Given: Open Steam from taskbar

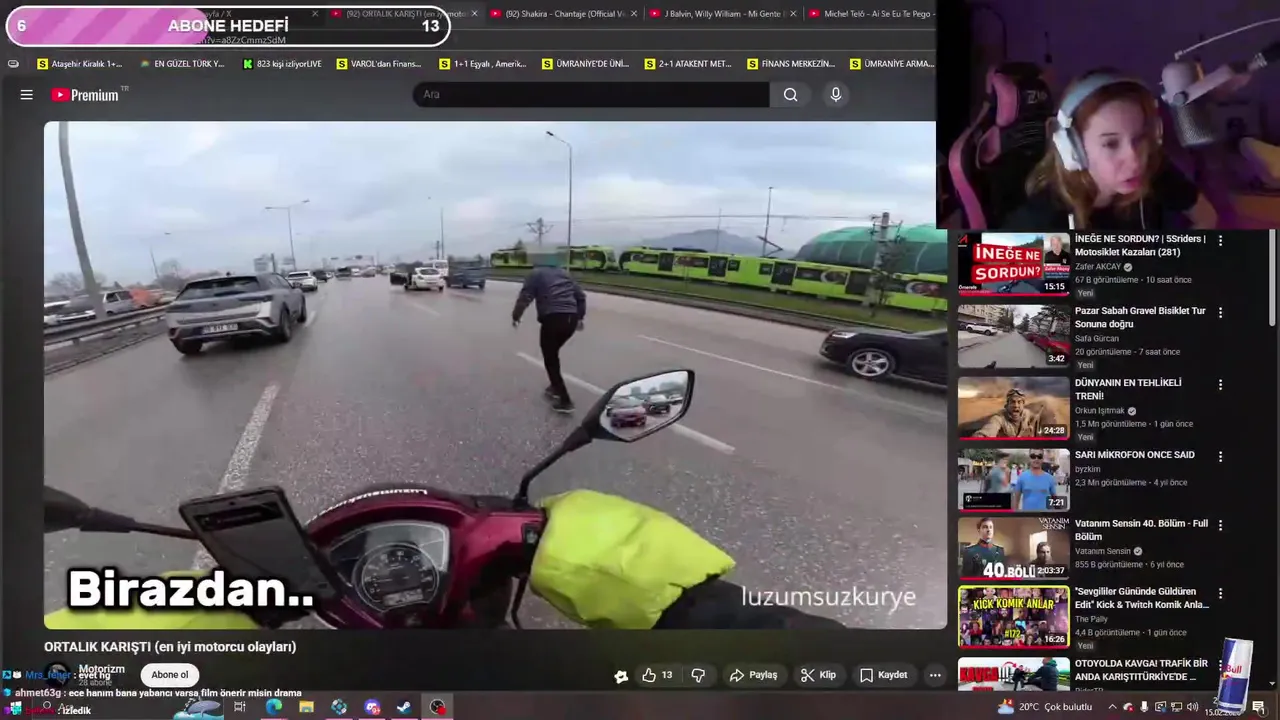Looking at the screenshot, I should (x=404, y=707).
